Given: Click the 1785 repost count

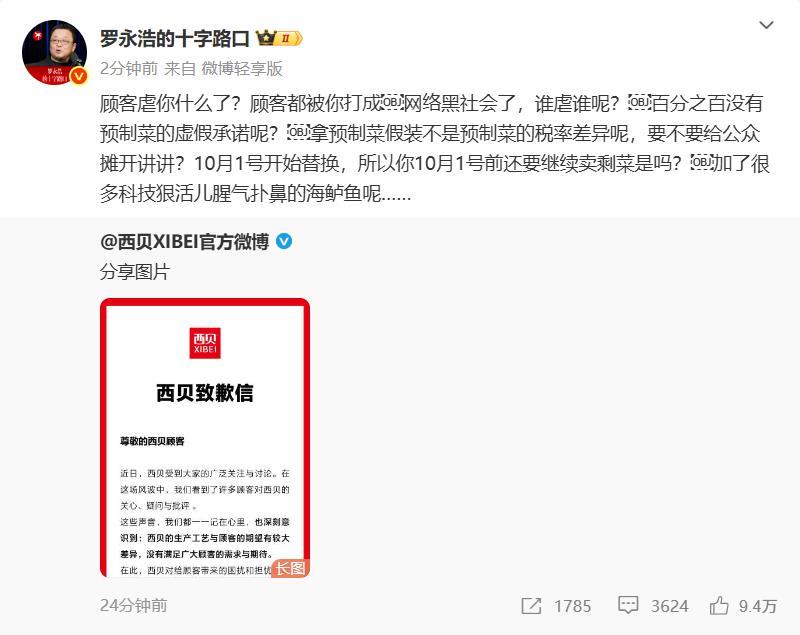Looking at the screenshot, I should (572, 606).
